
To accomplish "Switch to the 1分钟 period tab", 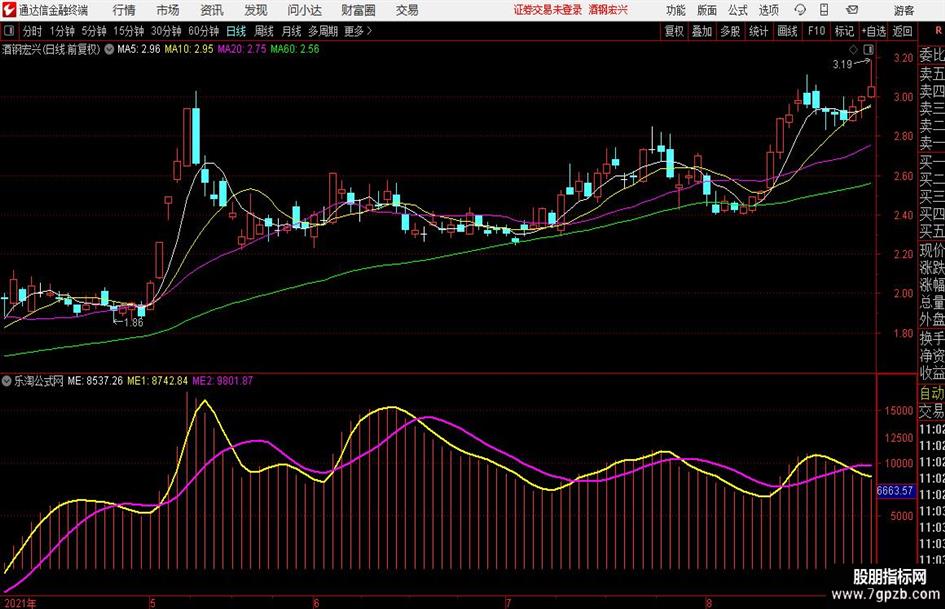I will pos(62,31).
